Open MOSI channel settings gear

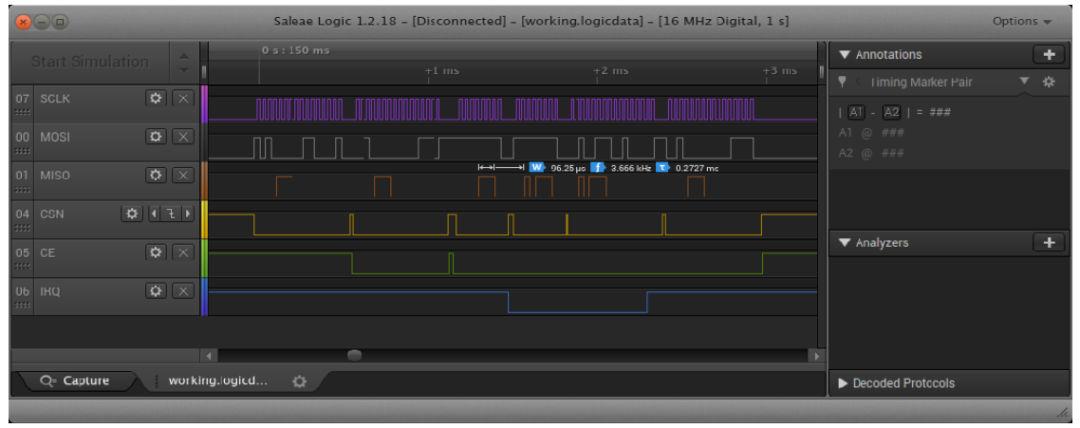click(156, 137)
